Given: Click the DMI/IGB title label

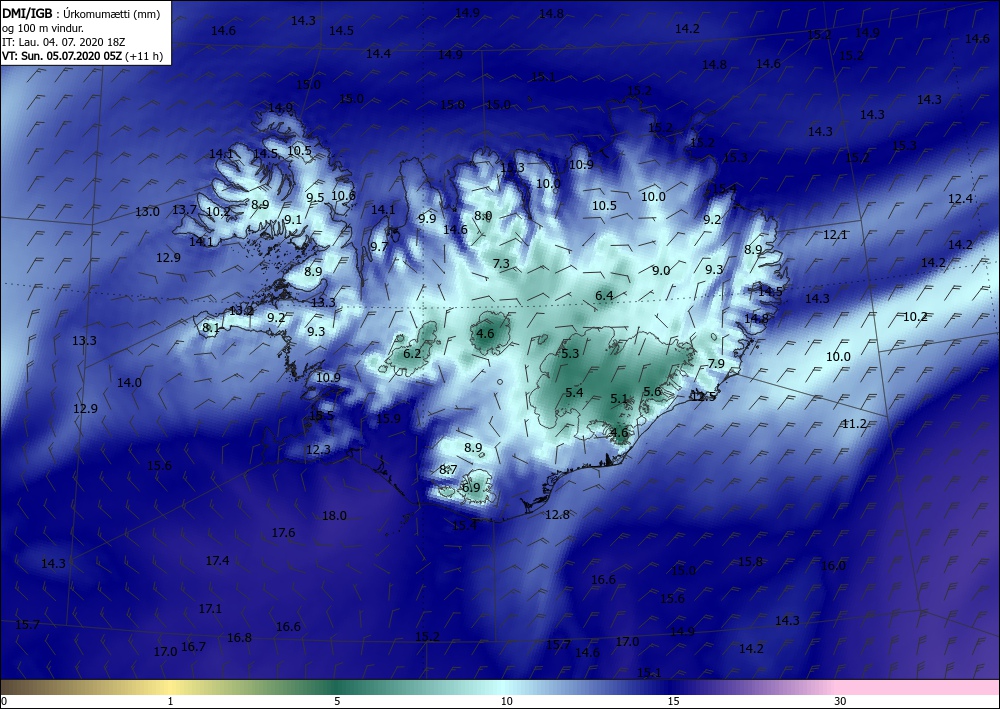Looking at the screenshot, I should (27, 14).
